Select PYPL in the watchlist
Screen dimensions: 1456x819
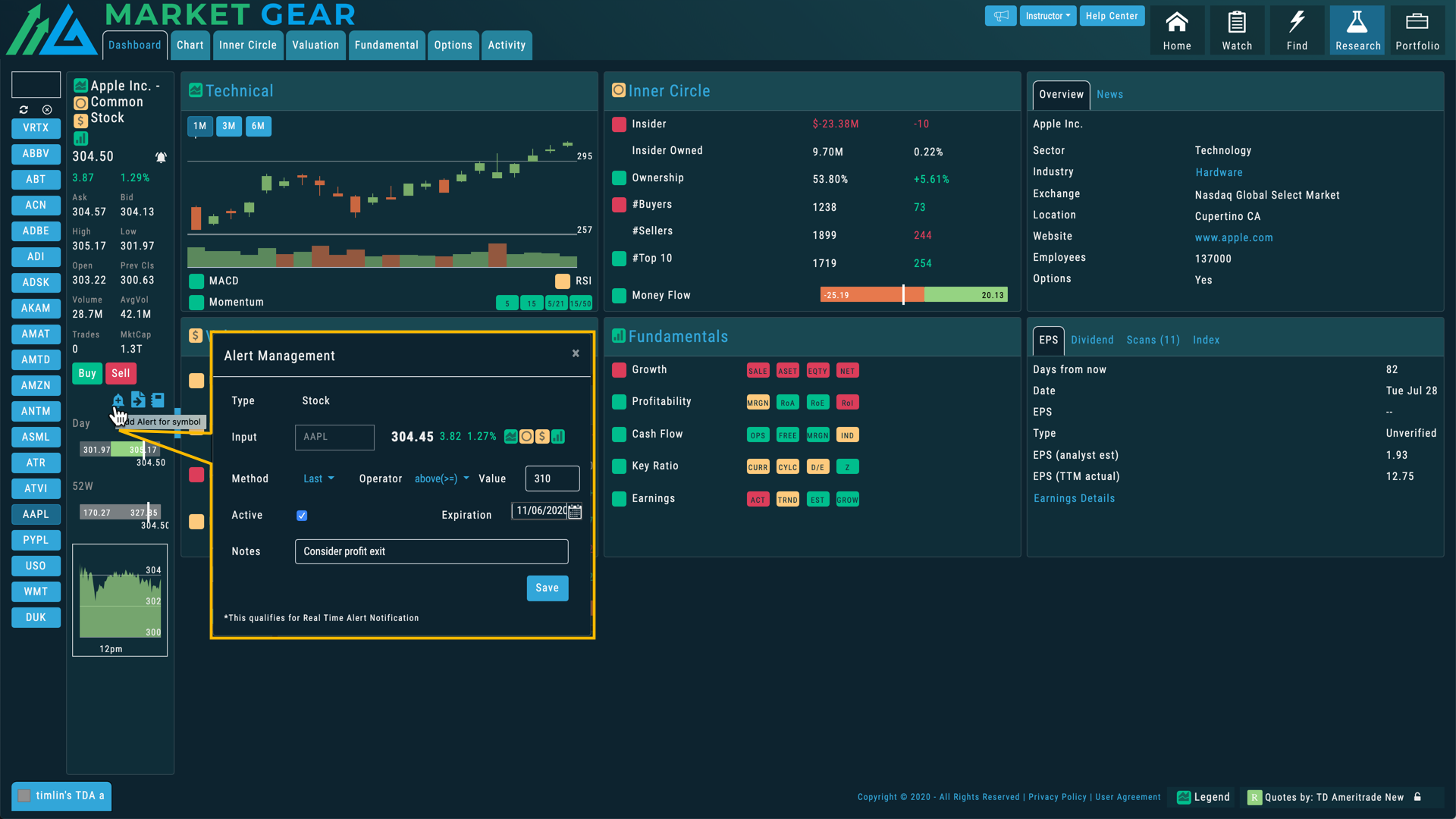pos(36,541)
